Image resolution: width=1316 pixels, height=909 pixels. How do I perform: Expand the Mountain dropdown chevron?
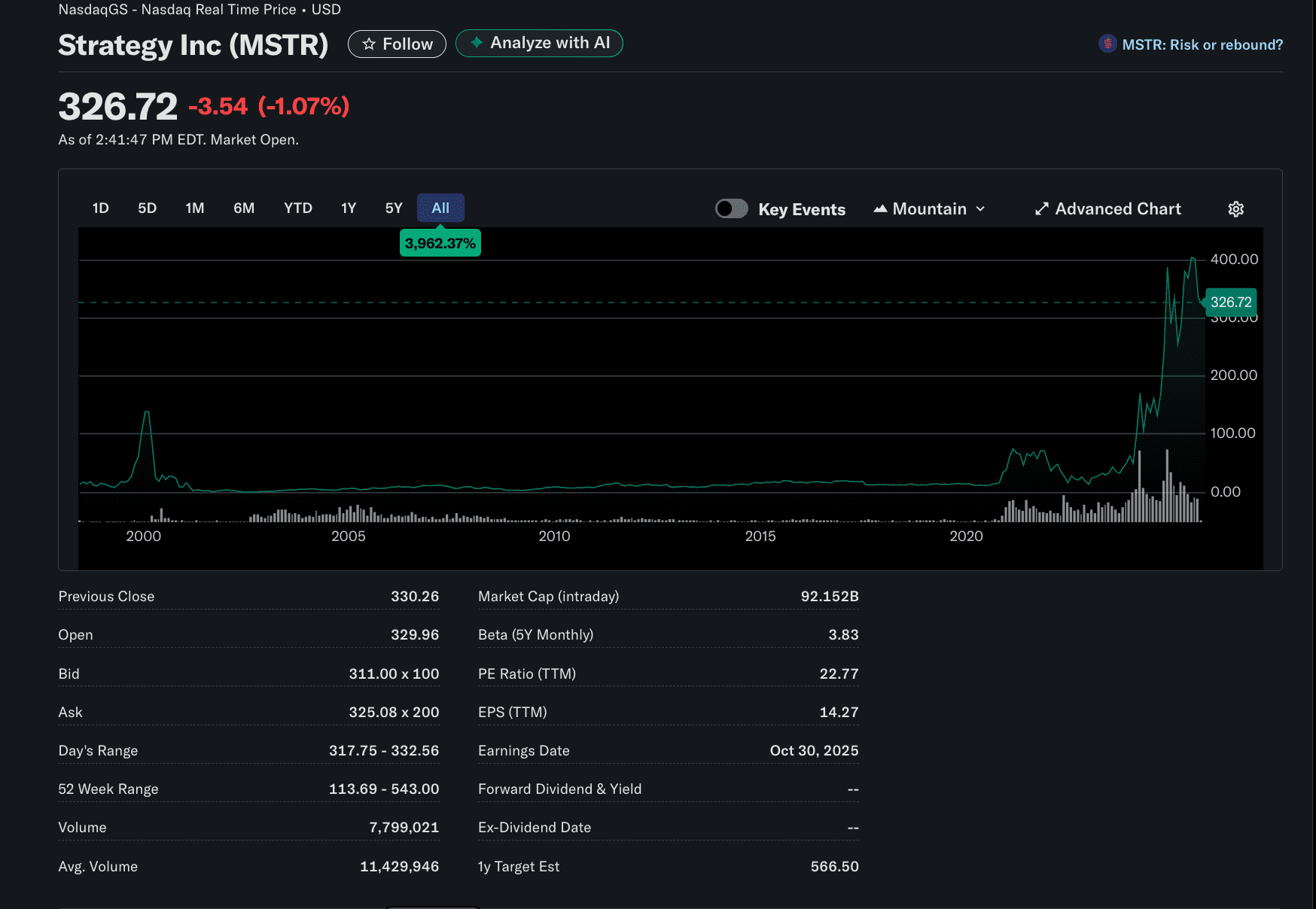[x=980, y=209]
